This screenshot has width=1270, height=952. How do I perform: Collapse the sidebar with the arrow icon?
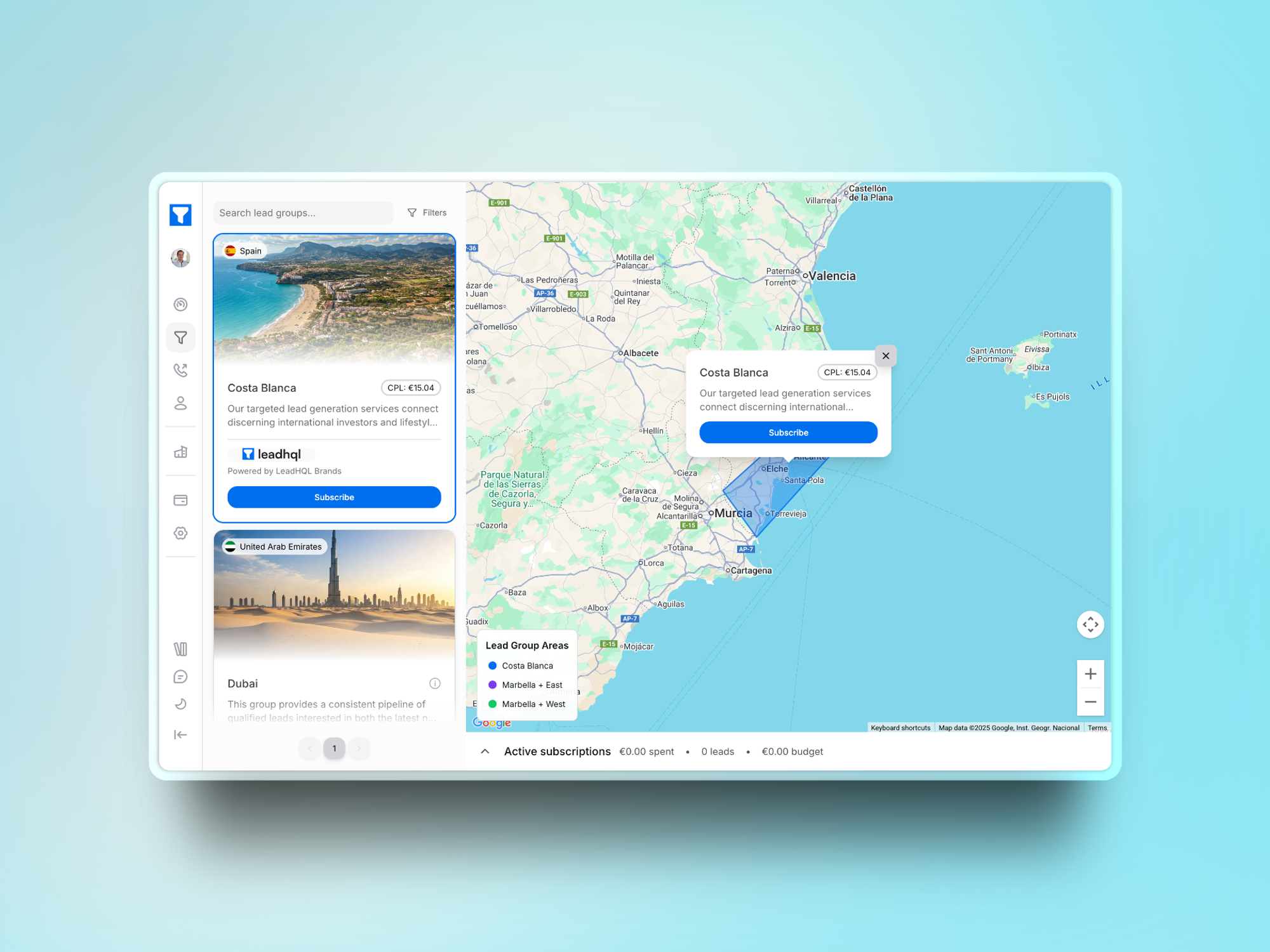[180, 734]
